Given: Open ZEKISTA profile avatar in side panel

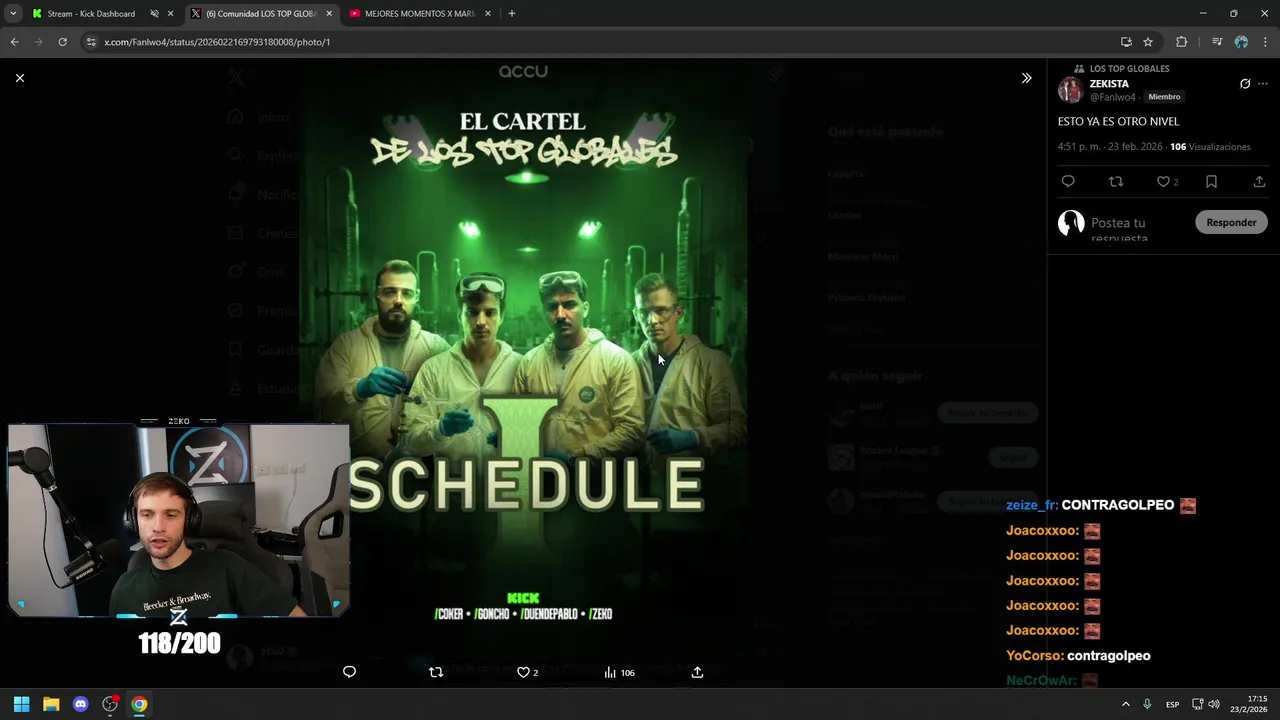Looking at the screenshot, I should coord(1070,90).
